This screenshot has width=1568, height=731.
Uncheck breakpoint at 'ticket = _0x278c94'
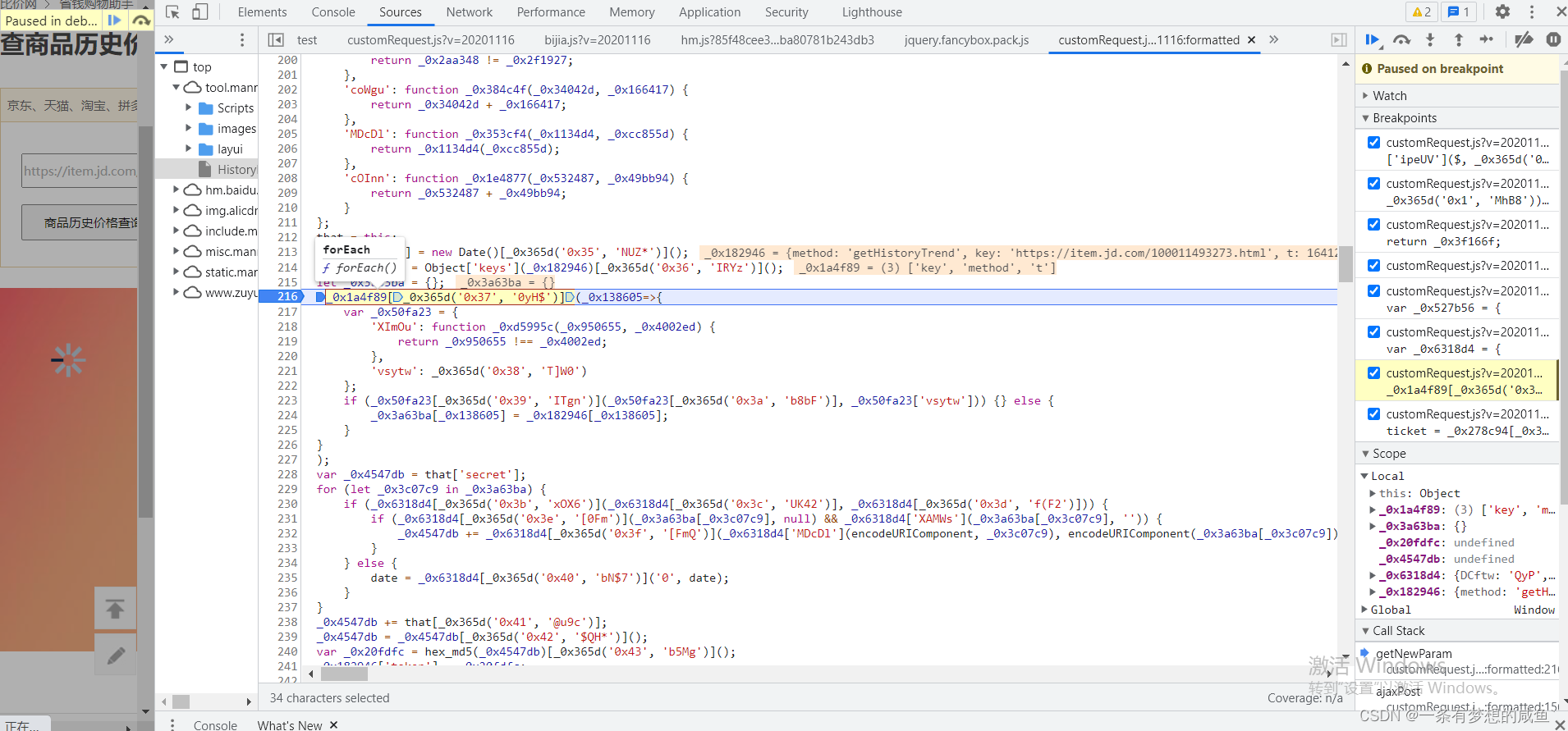1373,413
